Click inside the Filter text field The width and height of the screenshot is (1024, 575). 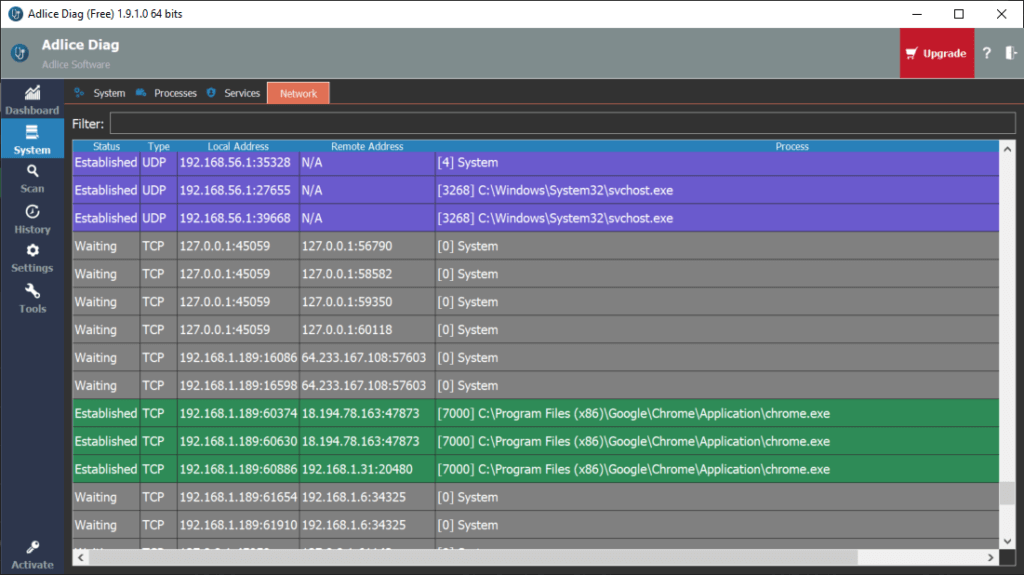[560, 124]
